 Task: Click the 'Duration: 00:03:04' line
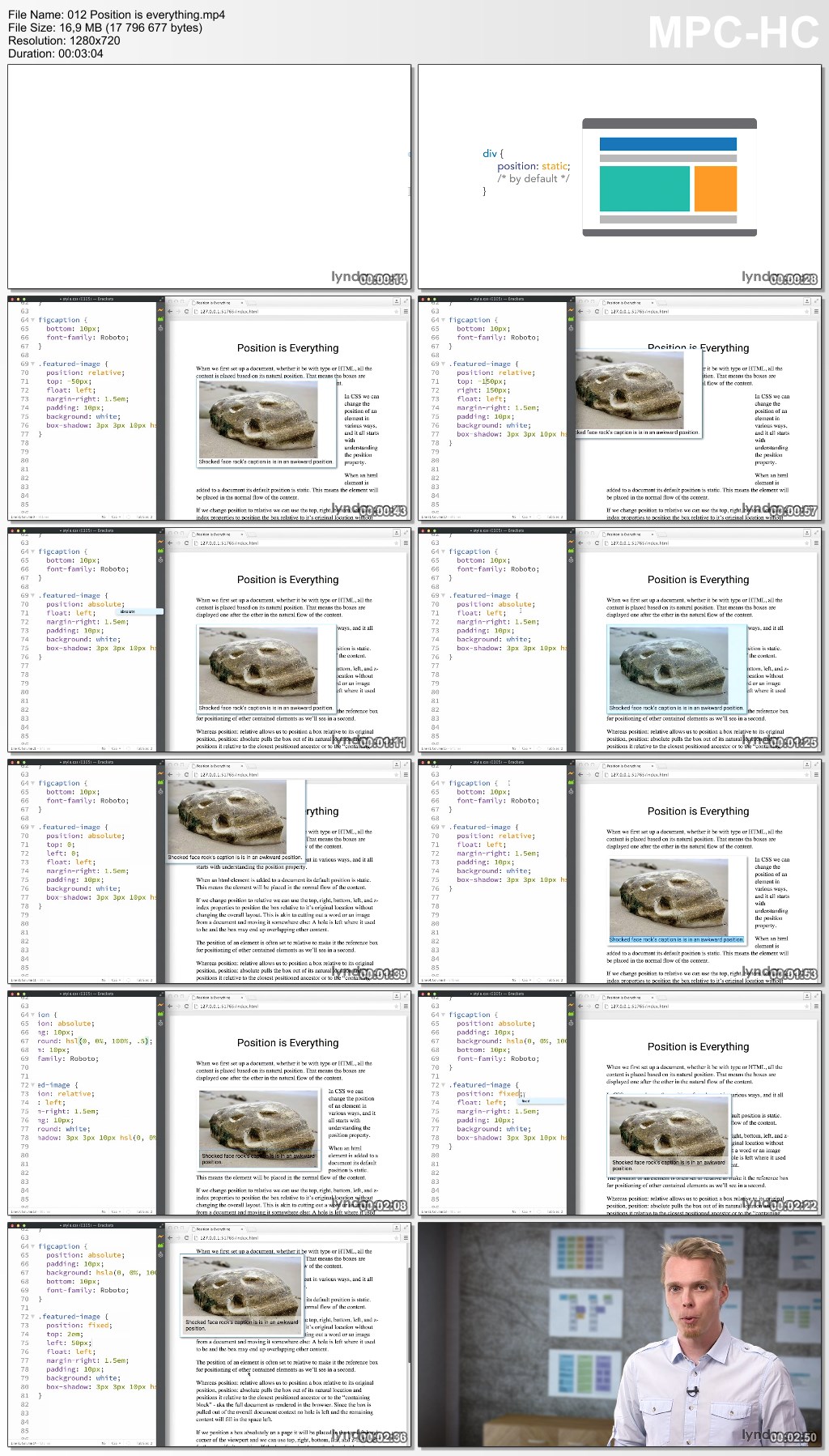[56, 53]
